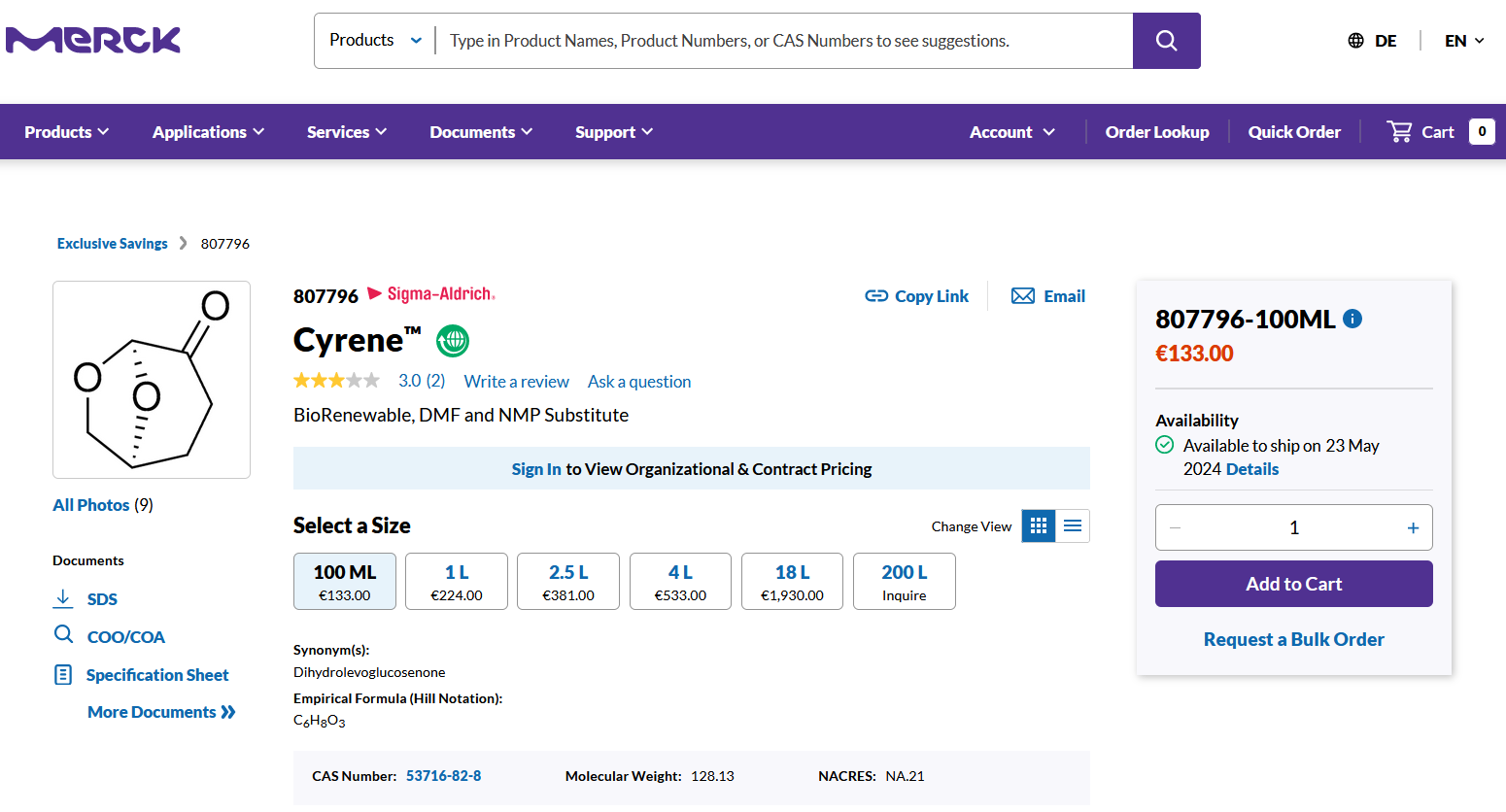Open All Photos (9)
The image size is (1506, 812).
[103, 505]
